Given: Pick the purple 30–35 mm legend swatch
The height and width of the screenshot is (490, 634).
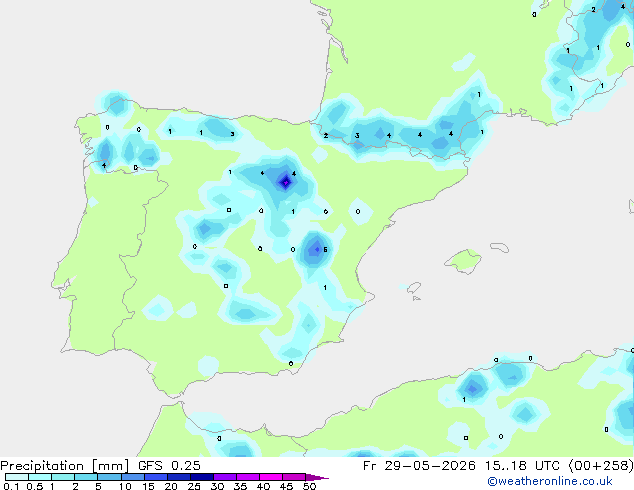Looking at the screenshot, I should 225,477.
